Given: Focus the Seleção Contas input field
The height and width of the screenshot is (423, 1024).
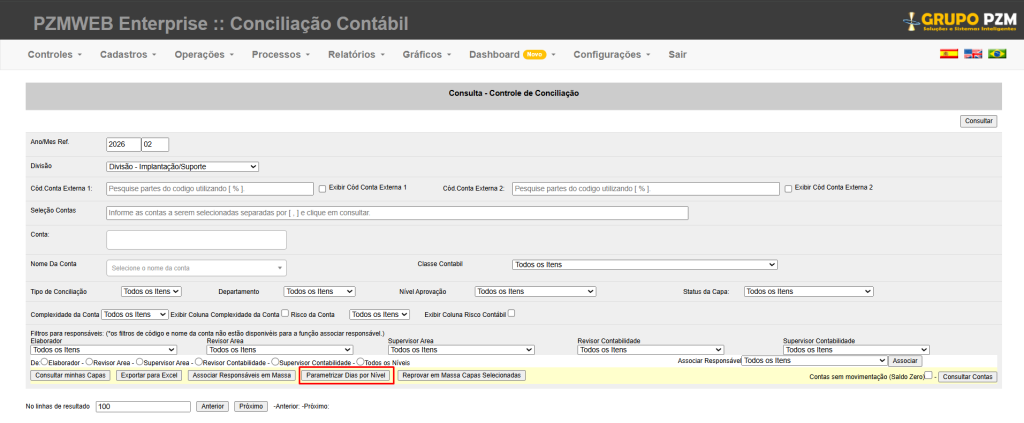Looking at the screenshot, I should pyautogui.click(x=397, y=213).
